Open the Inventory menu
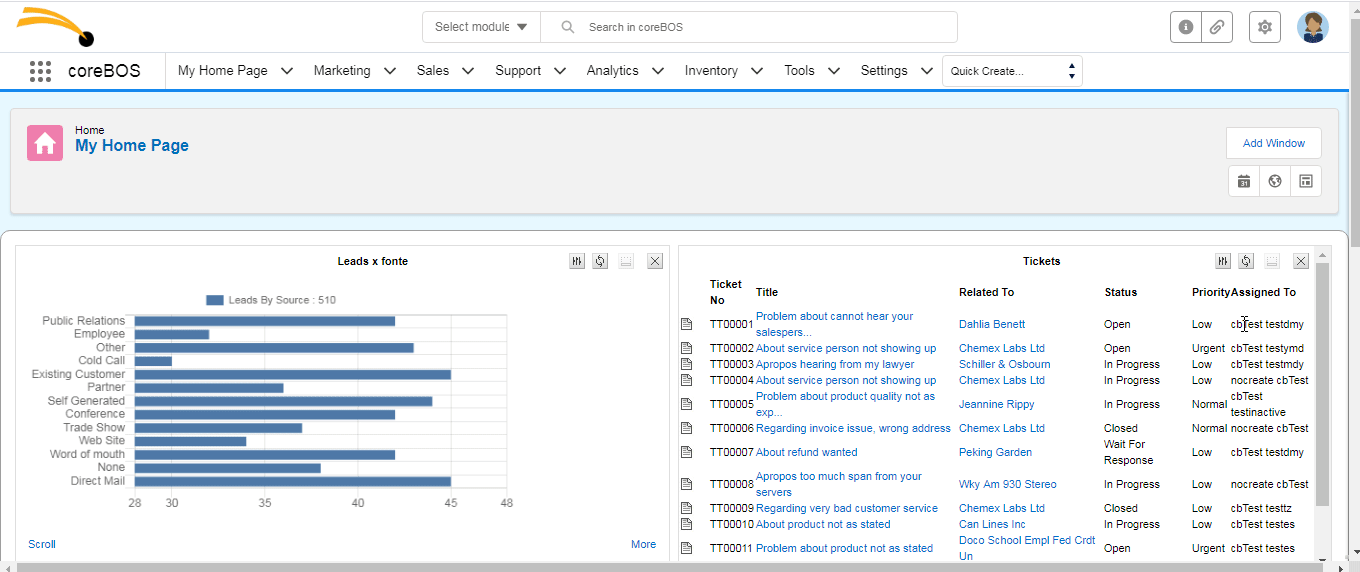The height and width of the screenshot is (572, 1360). point(711,71)
